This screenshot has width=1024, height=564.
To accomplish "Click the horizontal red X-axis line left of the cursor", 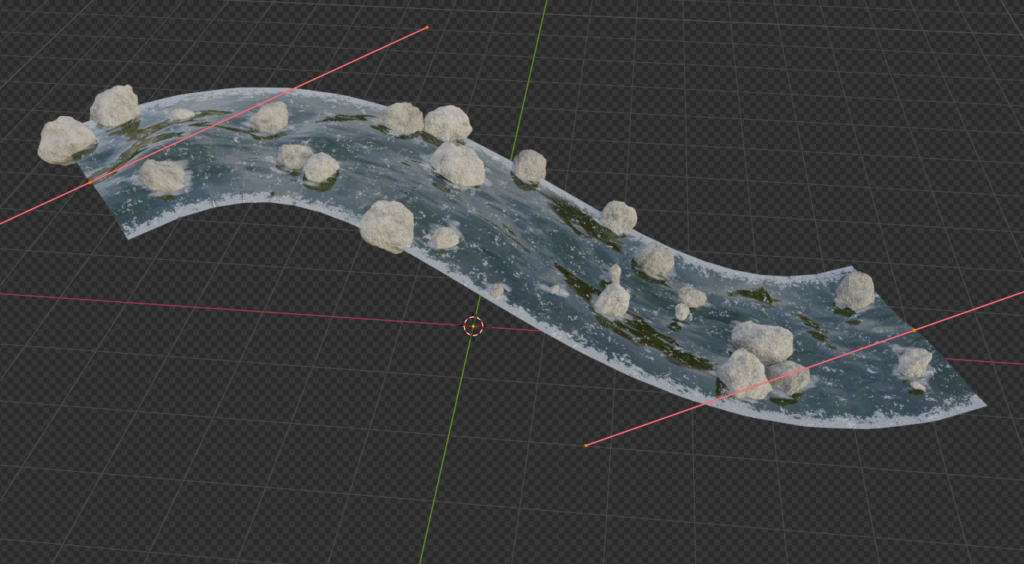I will 200,303.
